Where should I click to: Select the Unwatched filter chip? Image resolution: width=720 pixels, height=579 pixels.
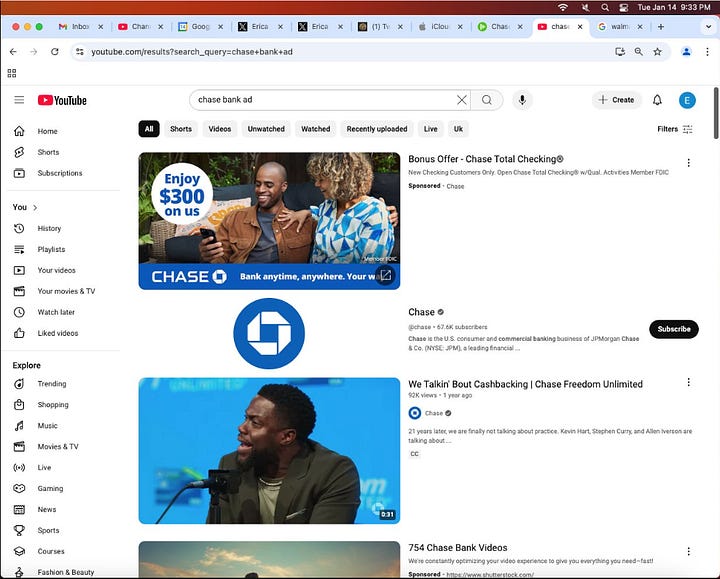coord(266,129)
